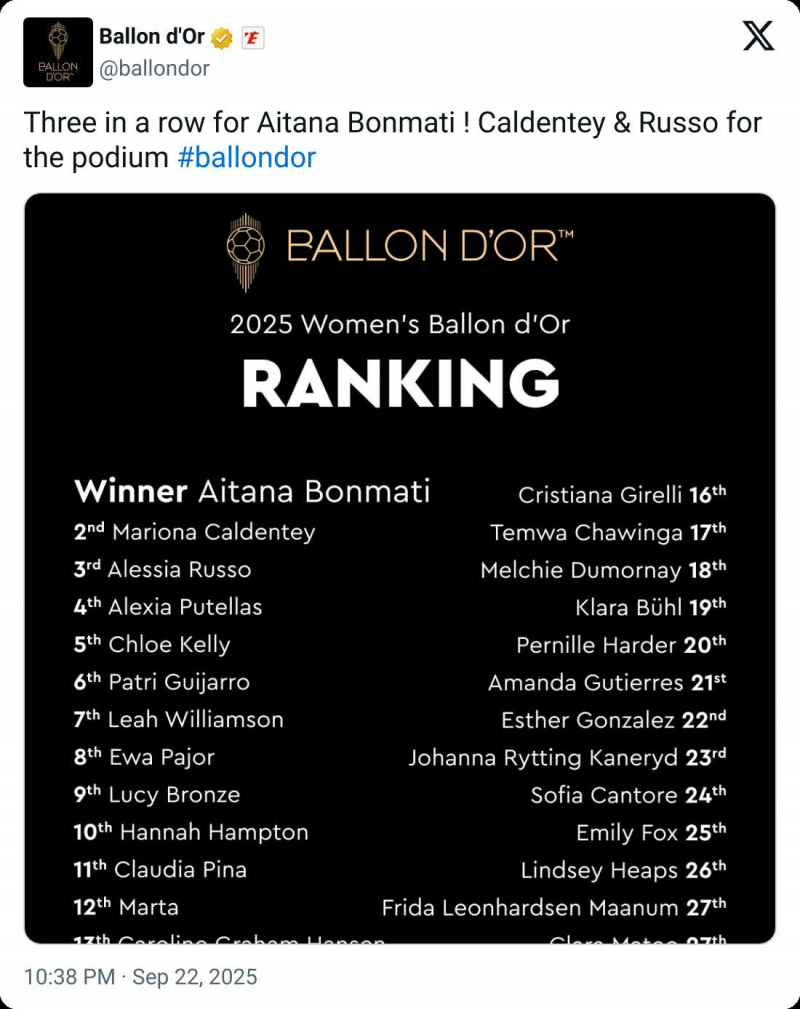Click the Winner Aitana Bonmati line

[x=252, y=491]
